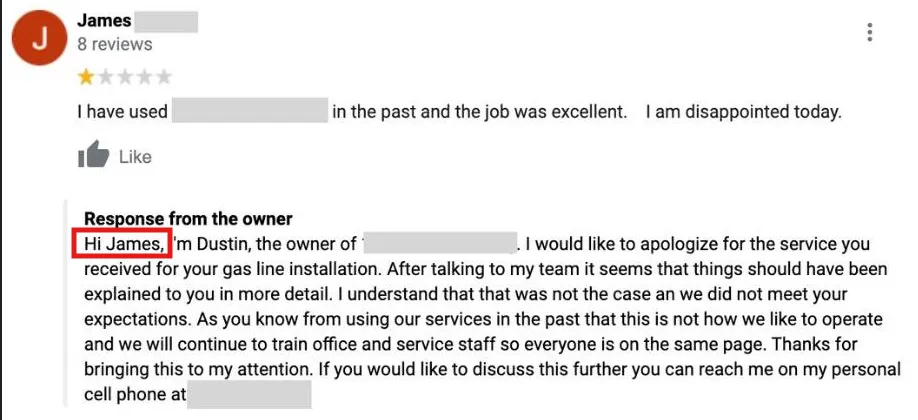Click the "I am disappointed today." sentence
918x420 pixels.
click(x=743, y=112)
